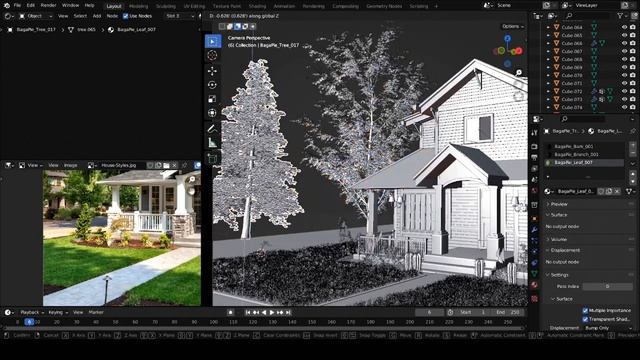Open the Tool properties tab icon

pyautogui.click(x=534, y=133)
